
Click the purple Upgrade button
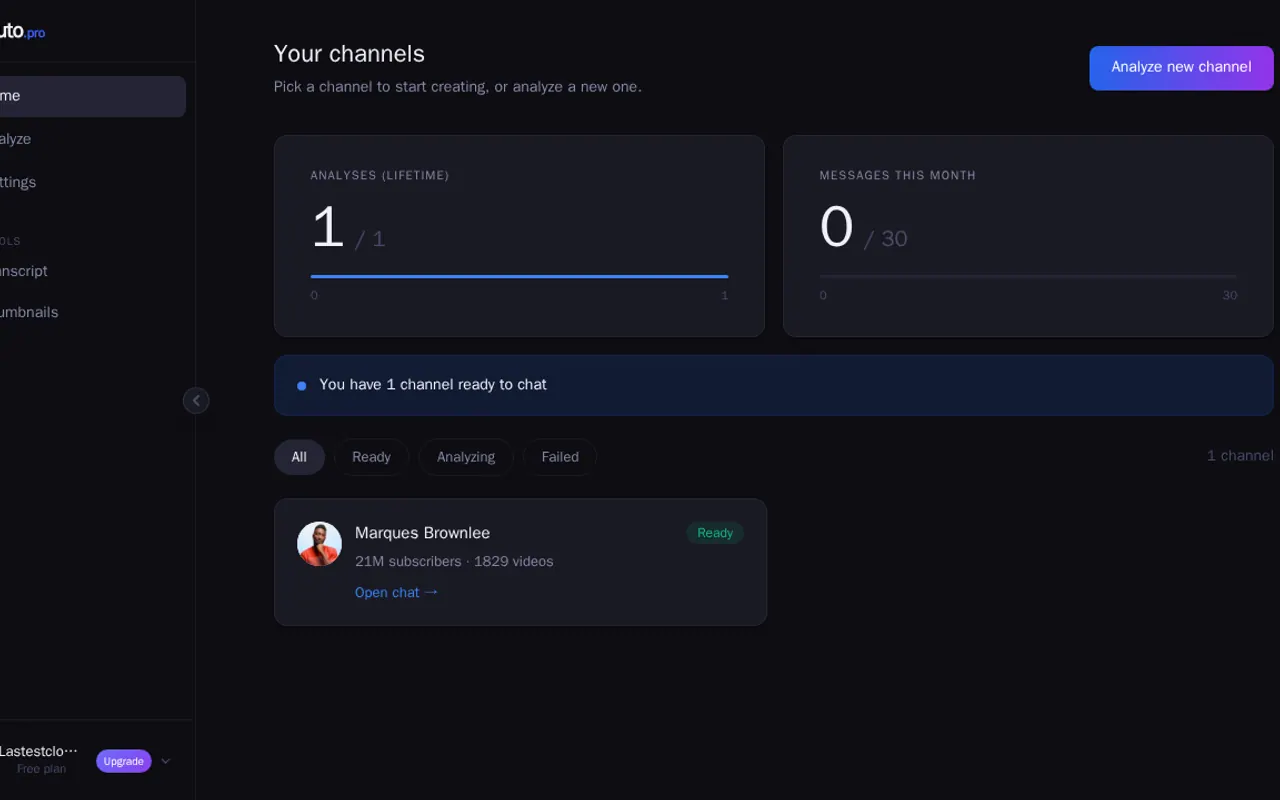coord(124,761)
